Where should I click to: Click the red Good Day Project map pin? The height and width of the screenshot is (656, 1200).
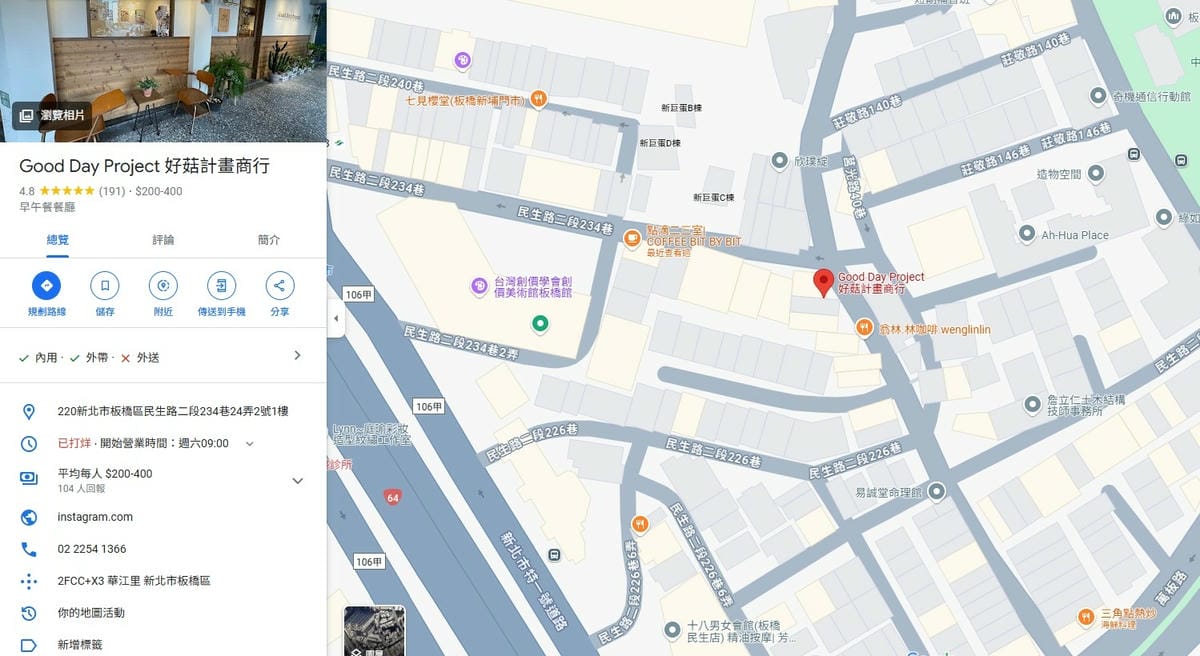coord(823,283)
